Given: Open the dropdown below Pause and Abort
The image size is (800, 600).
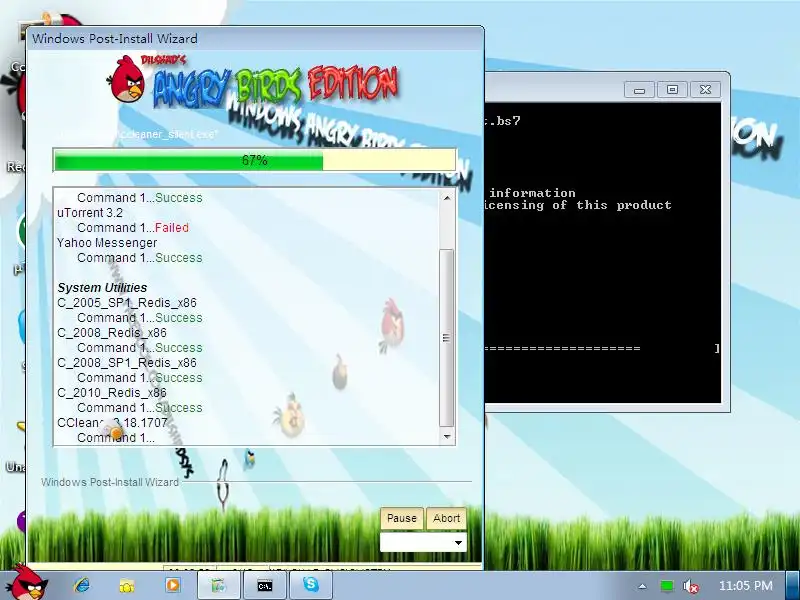Looking at the screenshot, I should (423, 542).
